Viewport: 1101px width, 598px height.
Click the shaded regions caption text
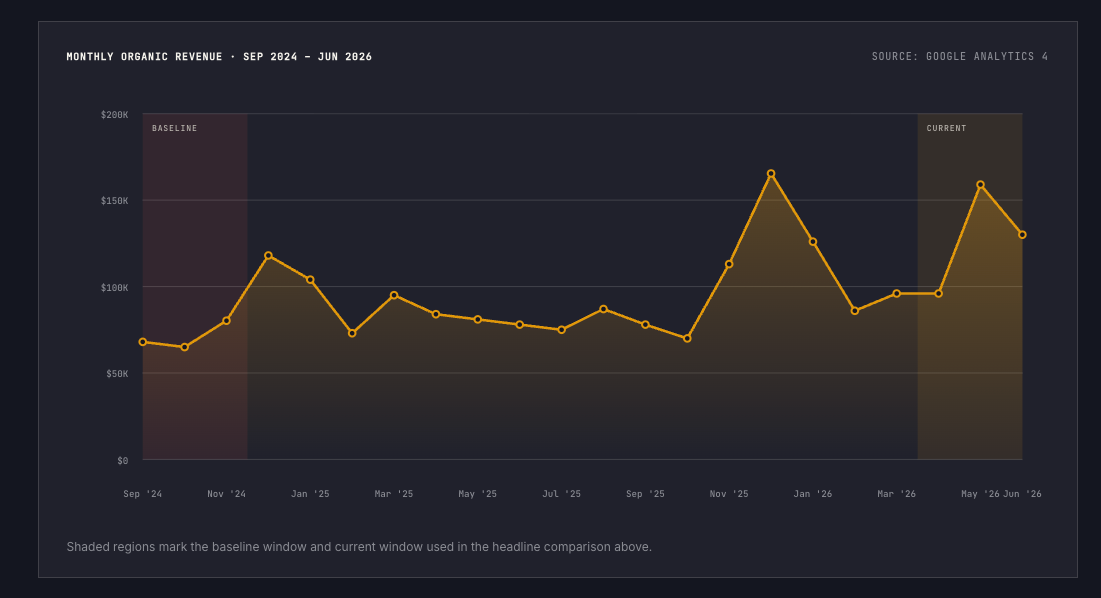point(359,546)
